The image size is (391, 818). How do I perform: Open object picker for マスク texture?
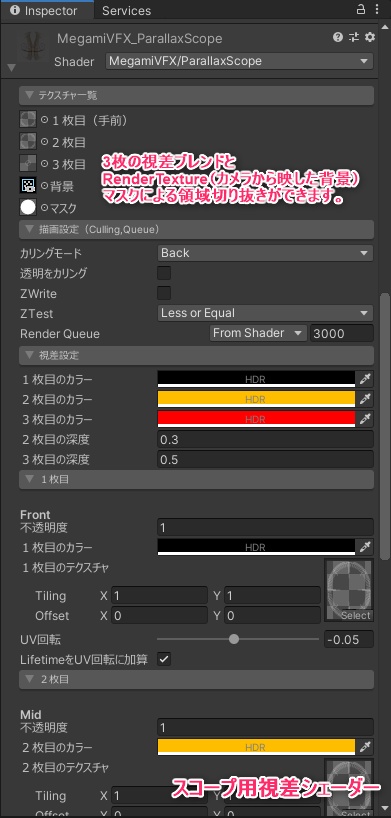click(x=44, y=208)
